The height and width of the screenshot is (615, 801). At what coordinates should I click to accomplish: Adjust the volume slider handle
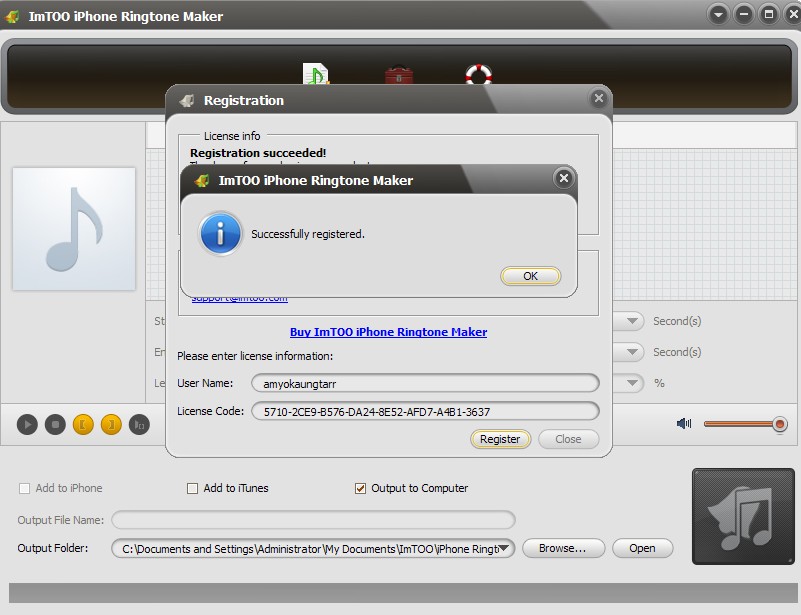pyautogui.click(x=780, y=424)
